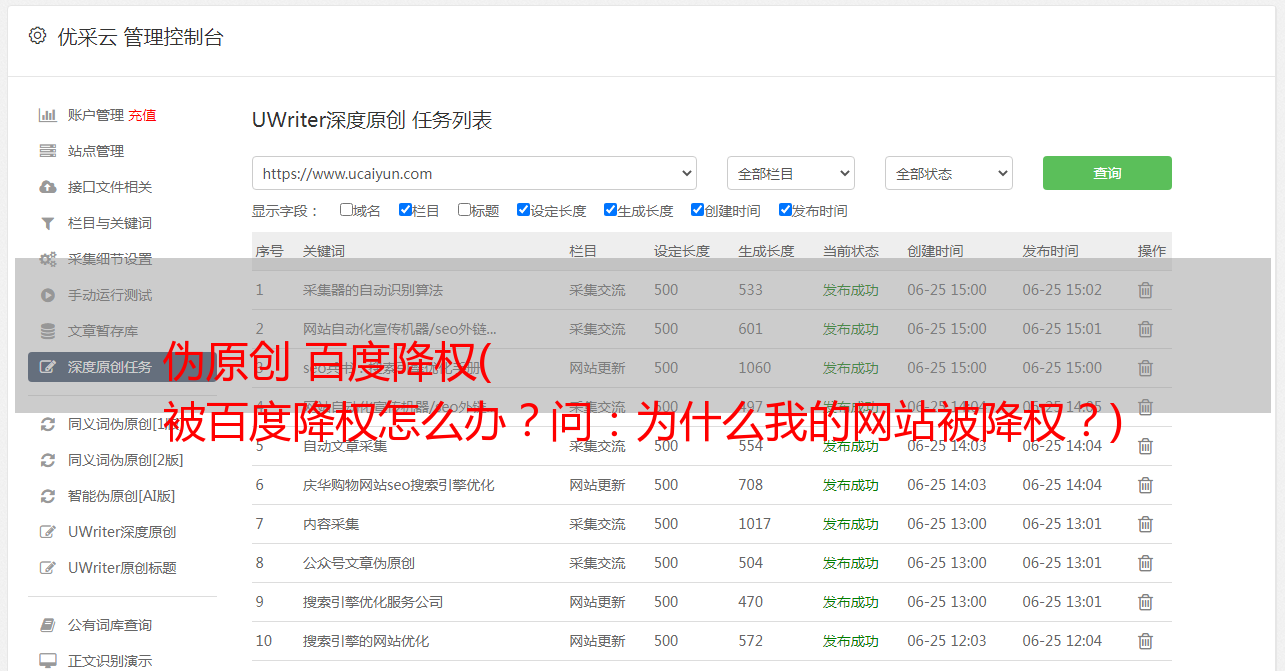Open 接口文件相关 in the sidebar
1285x671 pixels.
click(x=110, y=187)
